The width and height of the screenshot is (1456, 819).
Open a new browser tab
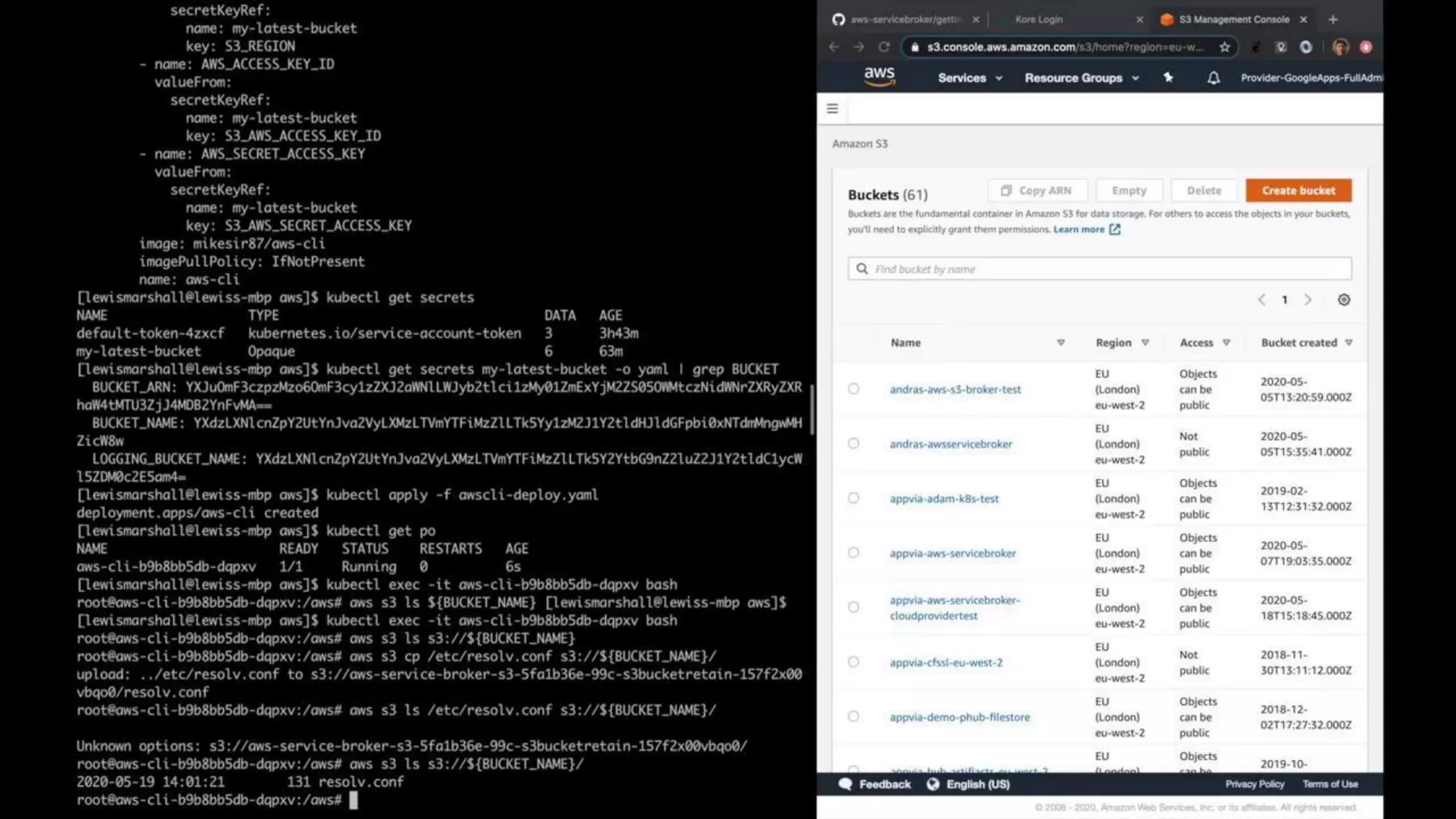1333,19
